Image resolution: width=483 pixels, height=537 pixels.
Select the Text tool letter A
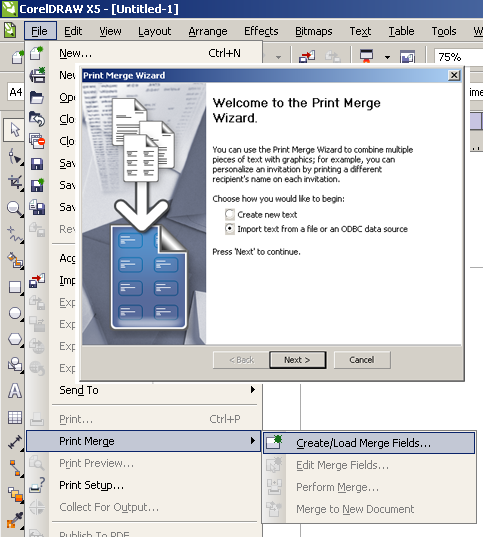tap(14, 391)
